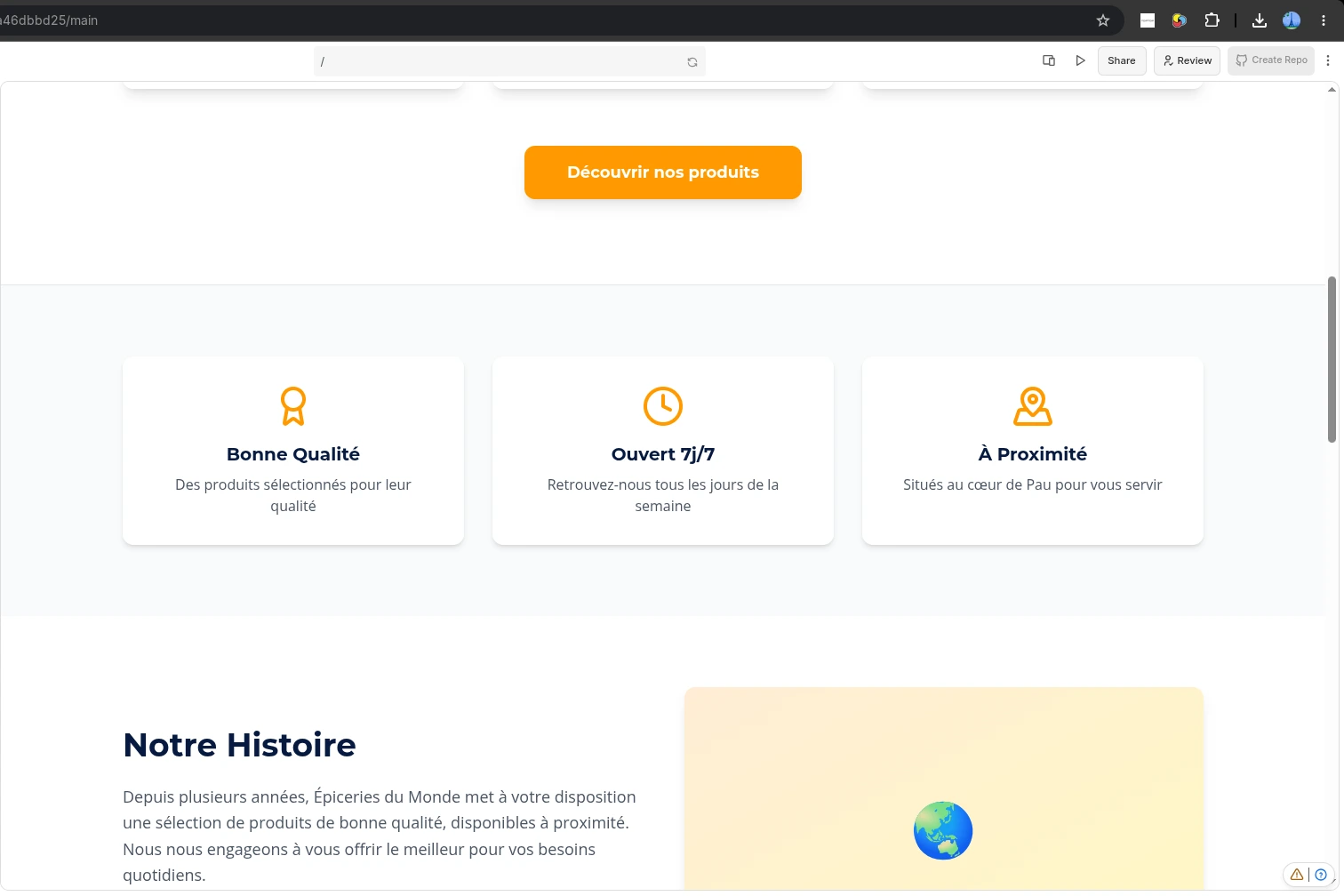Click the white square extension icon

1148,20
